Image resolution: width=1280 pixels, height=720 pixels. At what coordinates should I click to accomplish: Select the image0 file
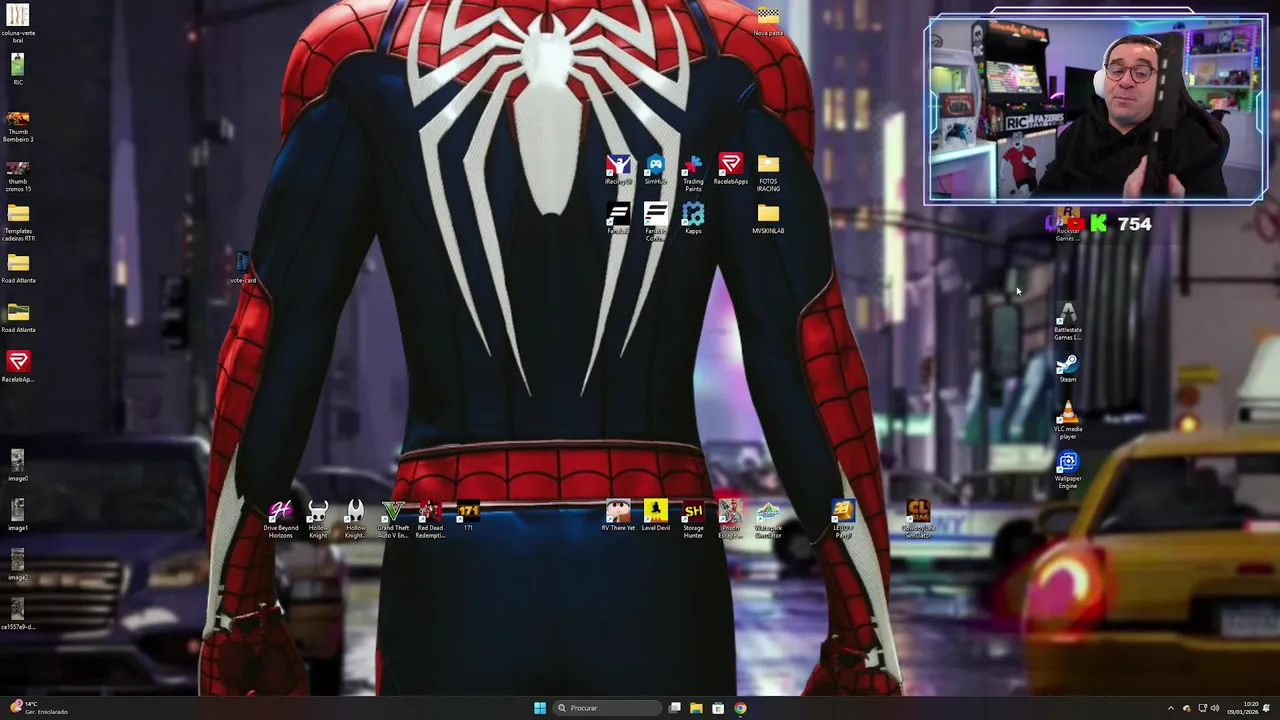pyautogui.click(x=18, y=466)
